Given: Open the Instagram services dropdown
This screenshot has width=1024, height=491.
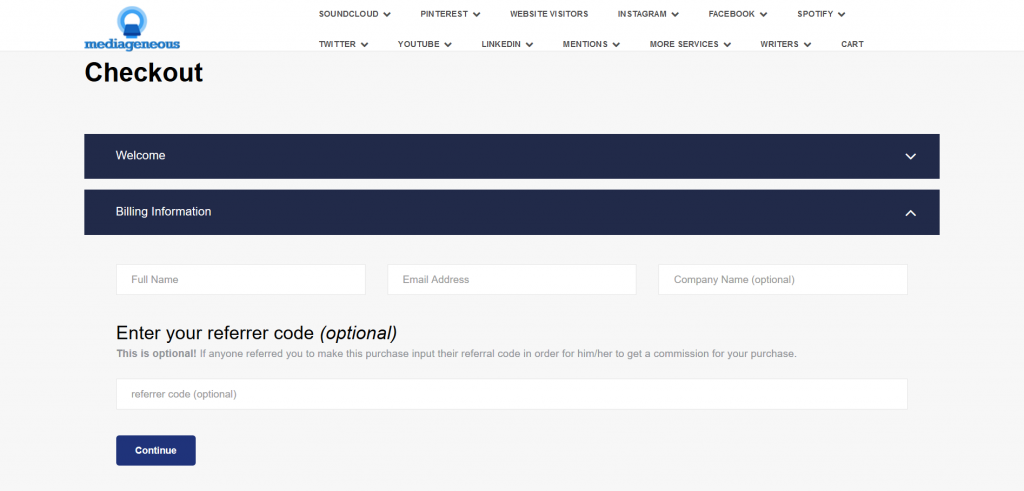Looking at the screenshot, I should [648, 14].
